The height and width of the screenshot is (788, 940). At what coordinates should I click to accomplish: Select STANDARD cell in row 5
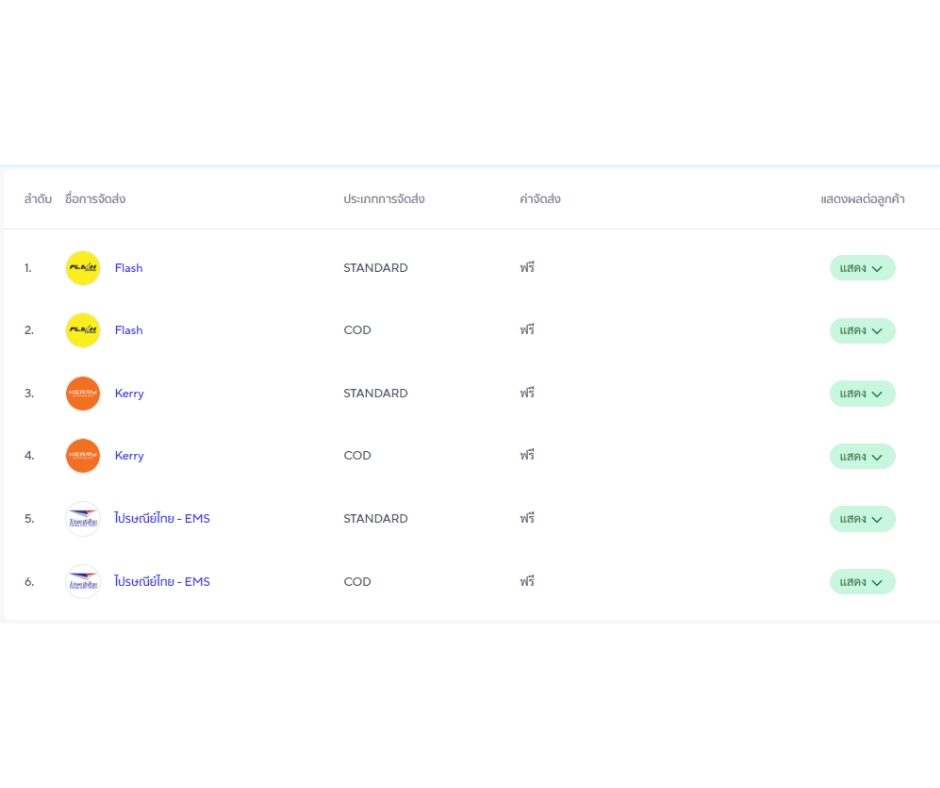(x=375, y=519)
